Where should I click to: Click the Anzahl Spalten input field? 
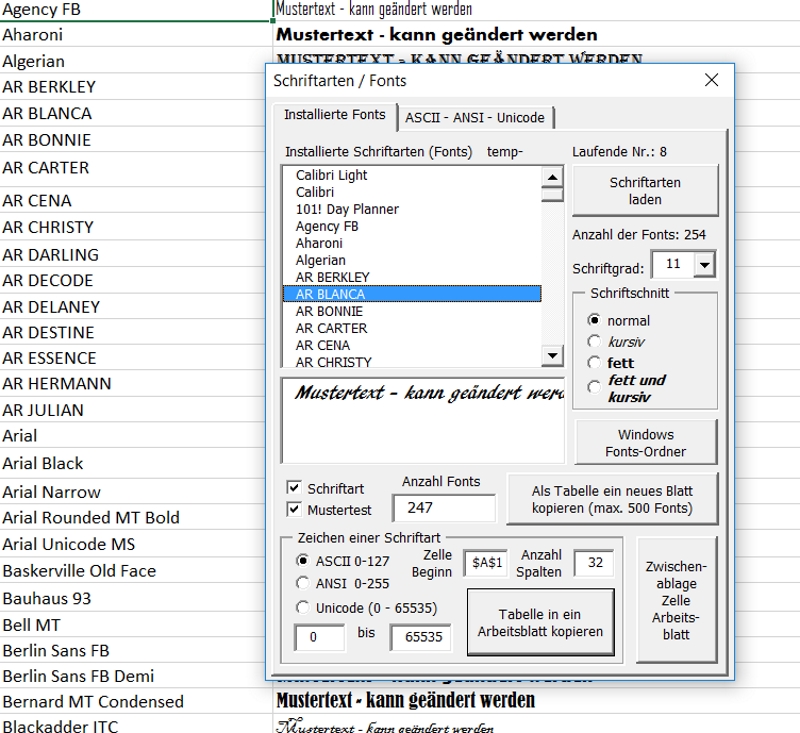point(593,563)
